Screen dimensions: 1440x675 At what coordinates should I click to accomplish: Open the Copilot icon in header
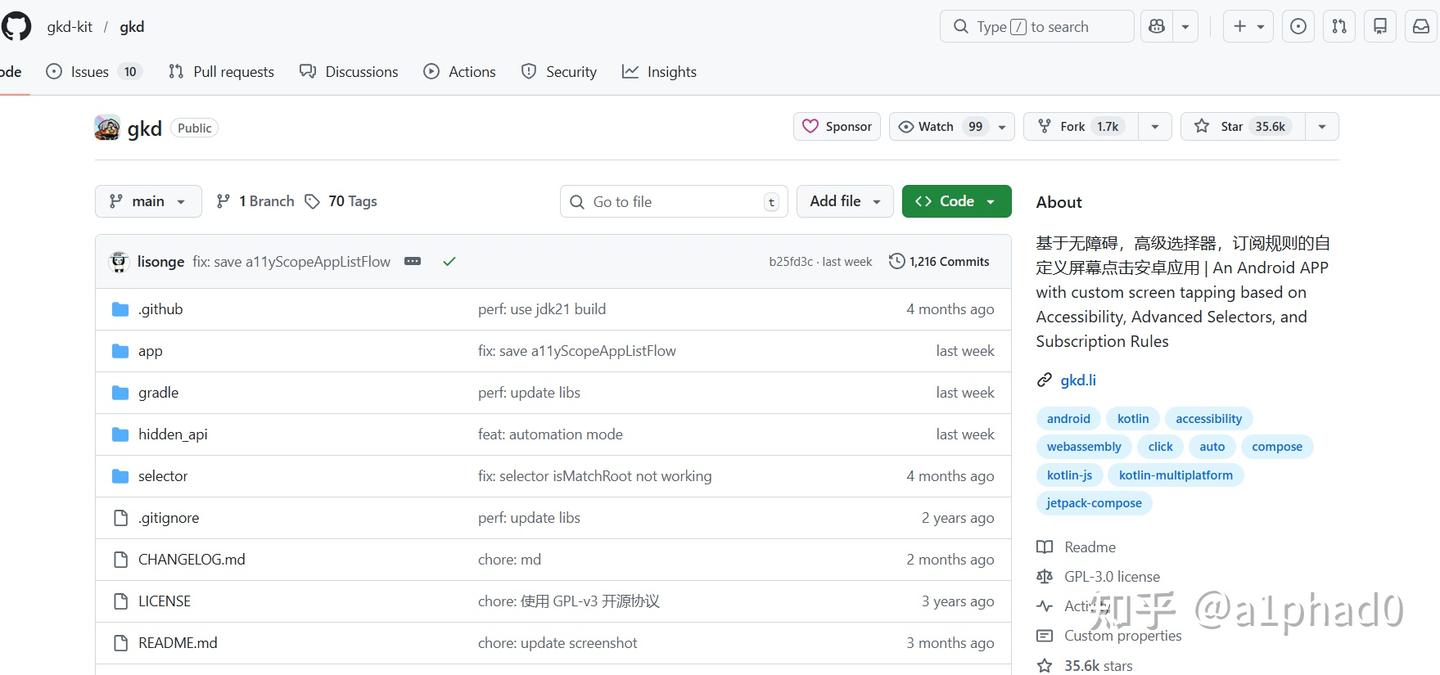(1157, 27)
